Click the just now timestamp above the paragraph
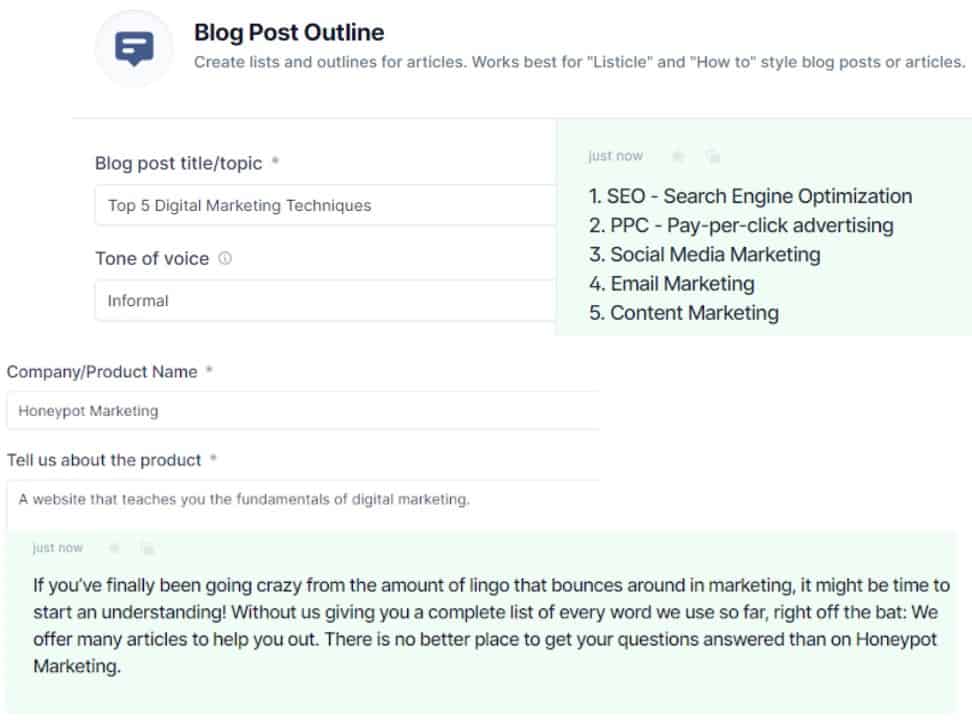972x724 pixels. 57,548
